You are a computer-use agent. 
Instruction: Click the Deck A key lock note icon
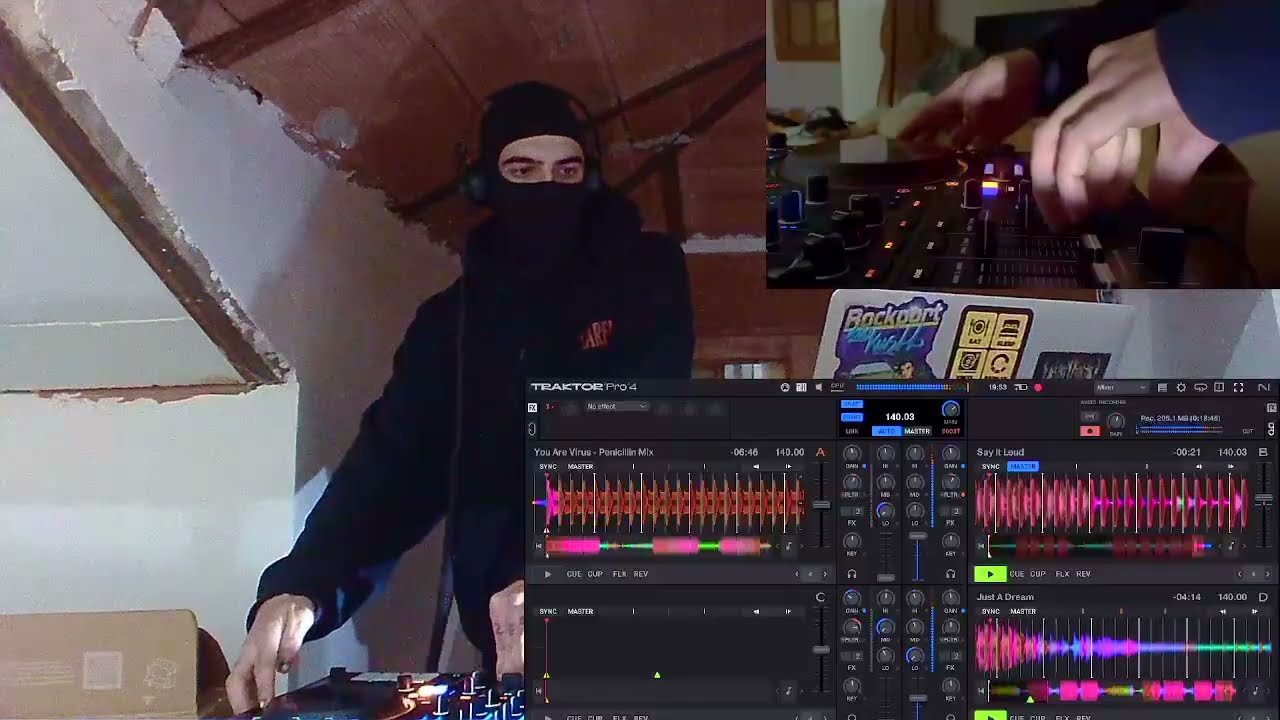tap(788, 546)
